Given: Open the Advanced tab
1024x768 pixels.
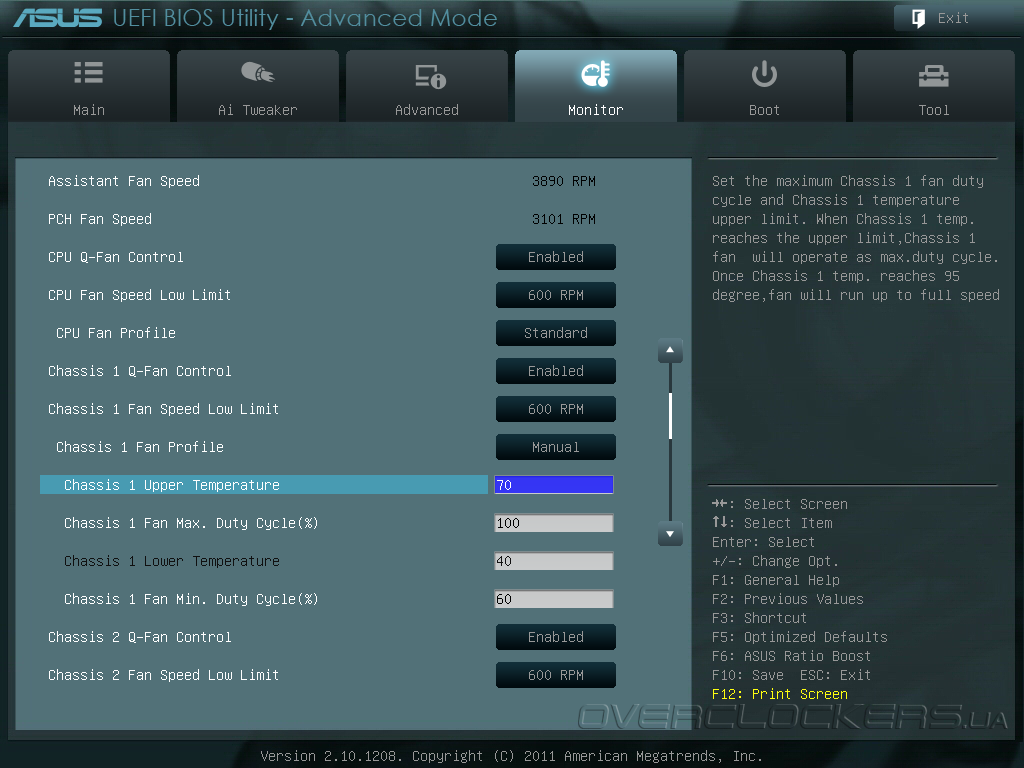Looking at the screenshot, I should point(426,86).
